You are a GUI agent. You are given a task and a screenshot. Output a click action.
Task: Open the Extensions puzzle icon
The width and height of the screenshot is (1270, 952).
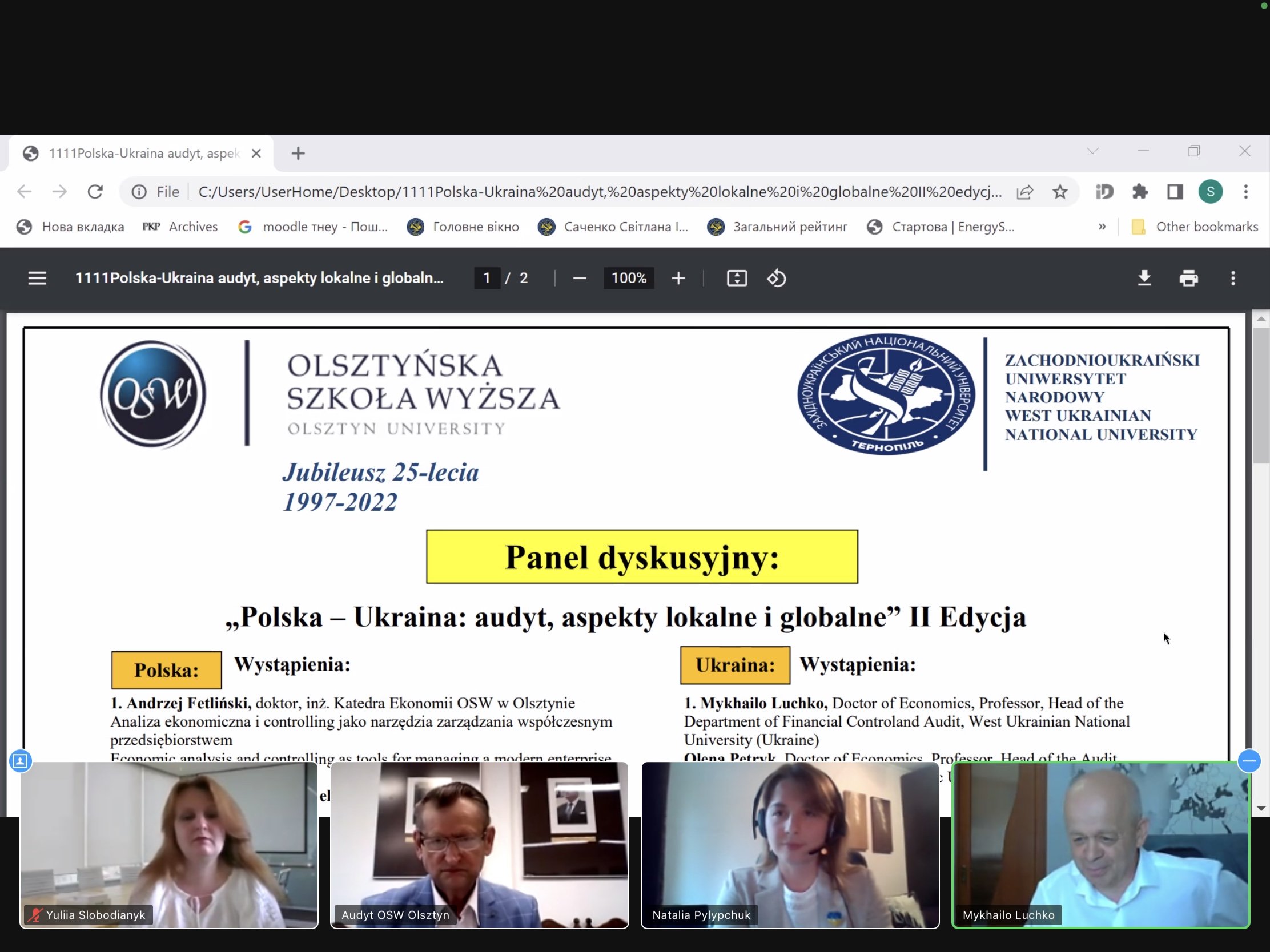[x=1140, y=192]
